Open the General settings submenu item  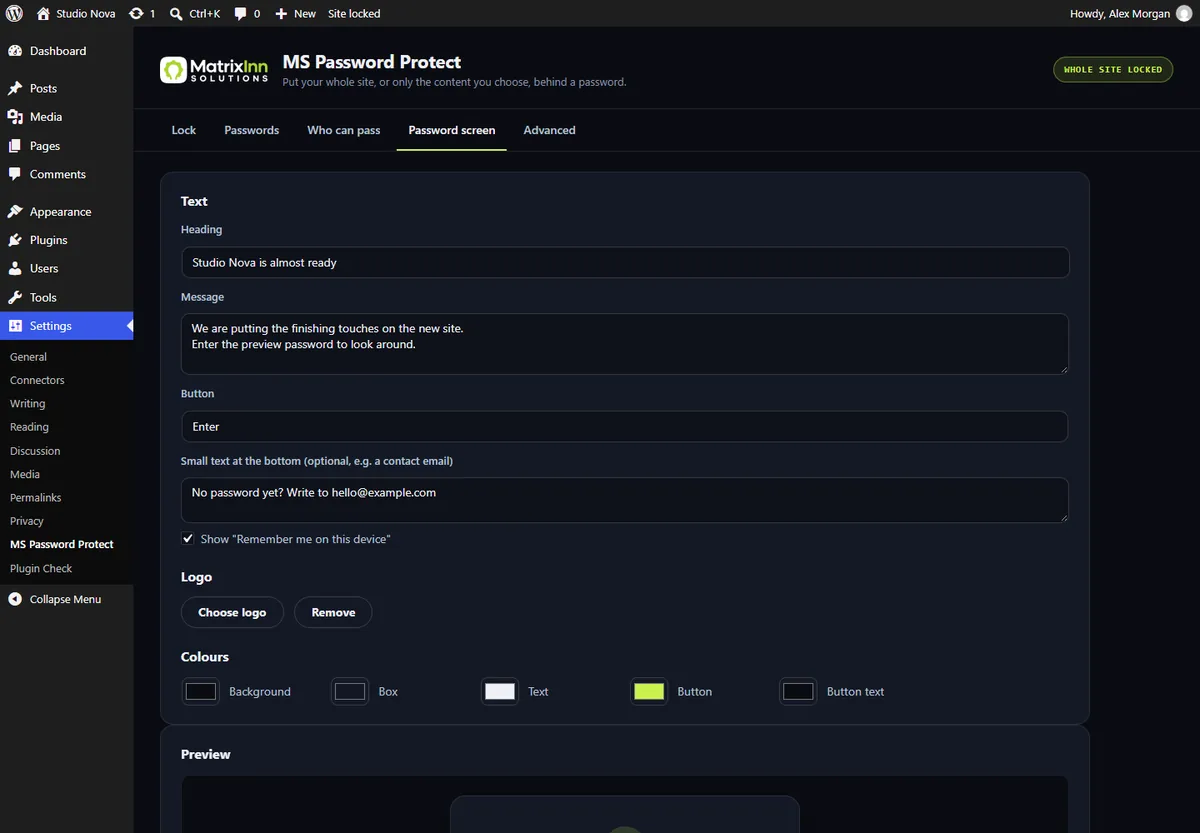tap(28, 357)
